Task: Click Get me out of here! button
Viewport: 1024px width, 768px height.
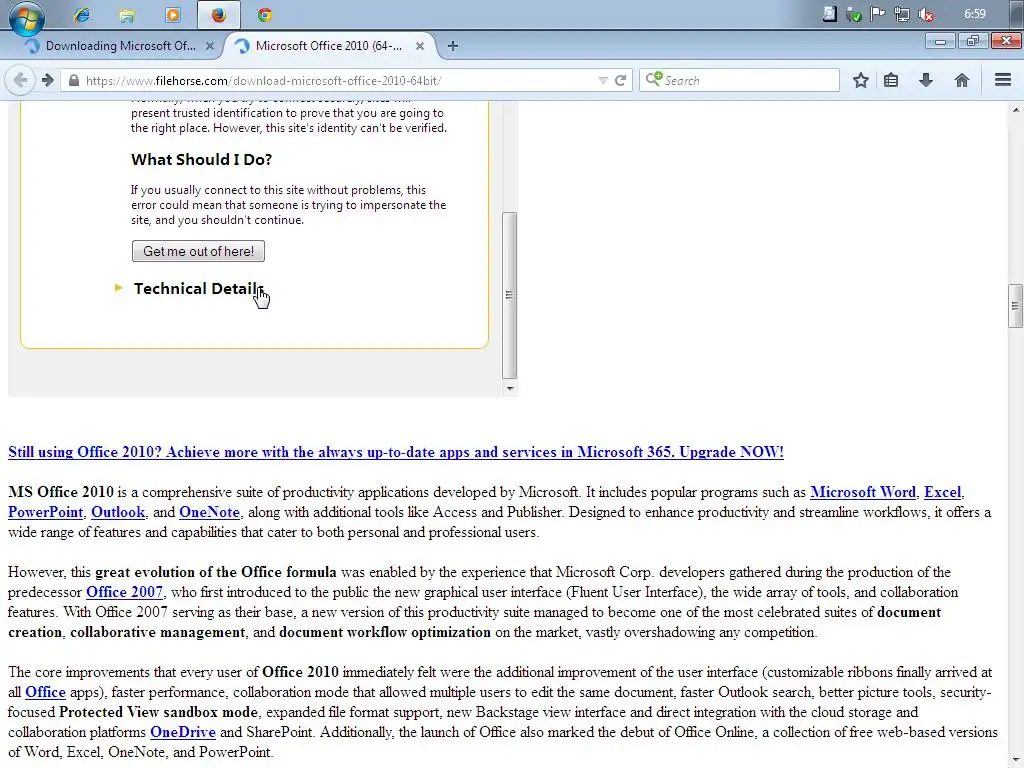Action: coord(199,251)
